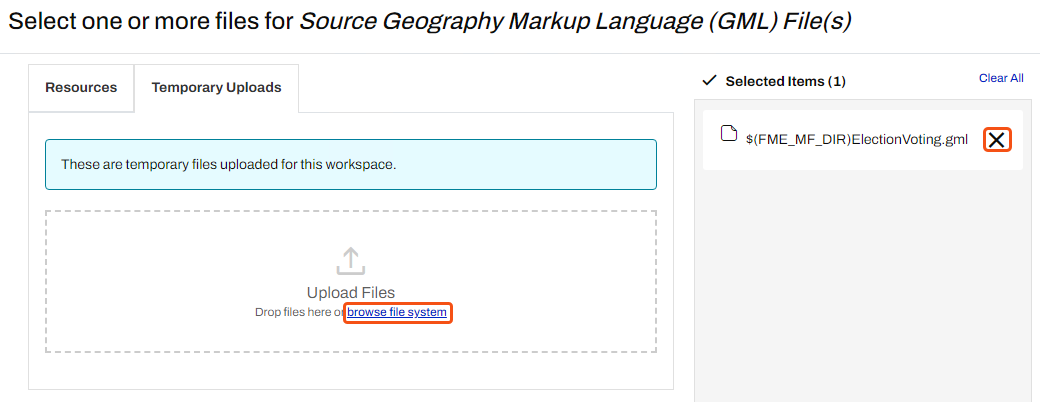Open the browse file system link
The height and width of the screenshot is (402, 1040).
pos(397,312)
